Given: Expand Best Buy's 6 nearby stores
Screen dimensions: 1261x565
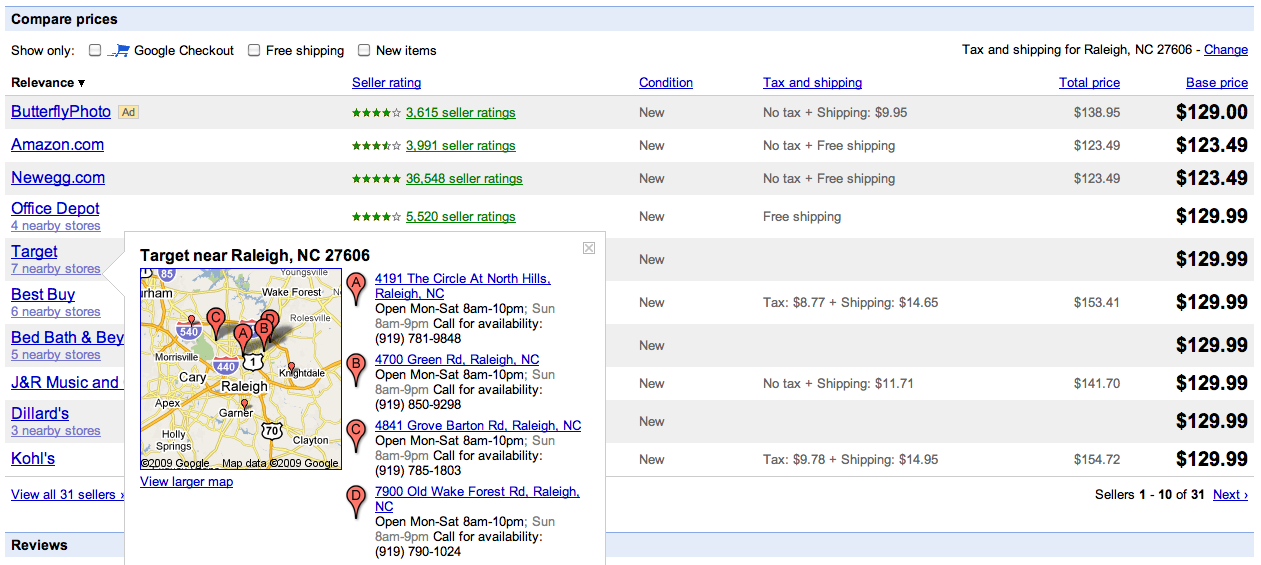Looking at the screenshot, I should [x=55, y=312].
